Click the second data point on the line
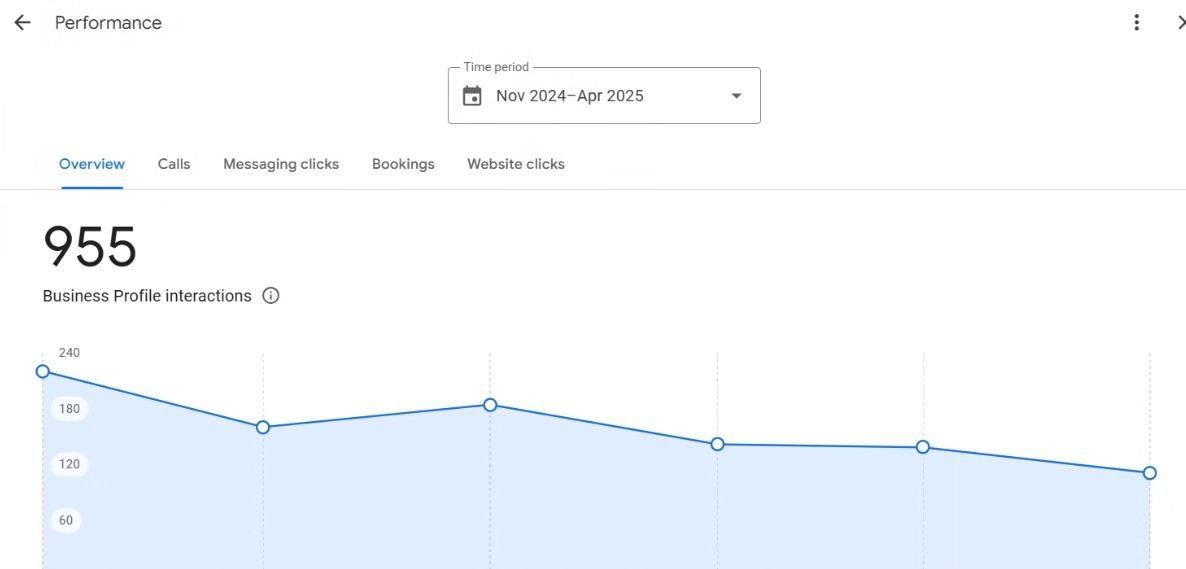This screenshot has width=1186, height=569. pyautogui.click(x=263, y=428)
